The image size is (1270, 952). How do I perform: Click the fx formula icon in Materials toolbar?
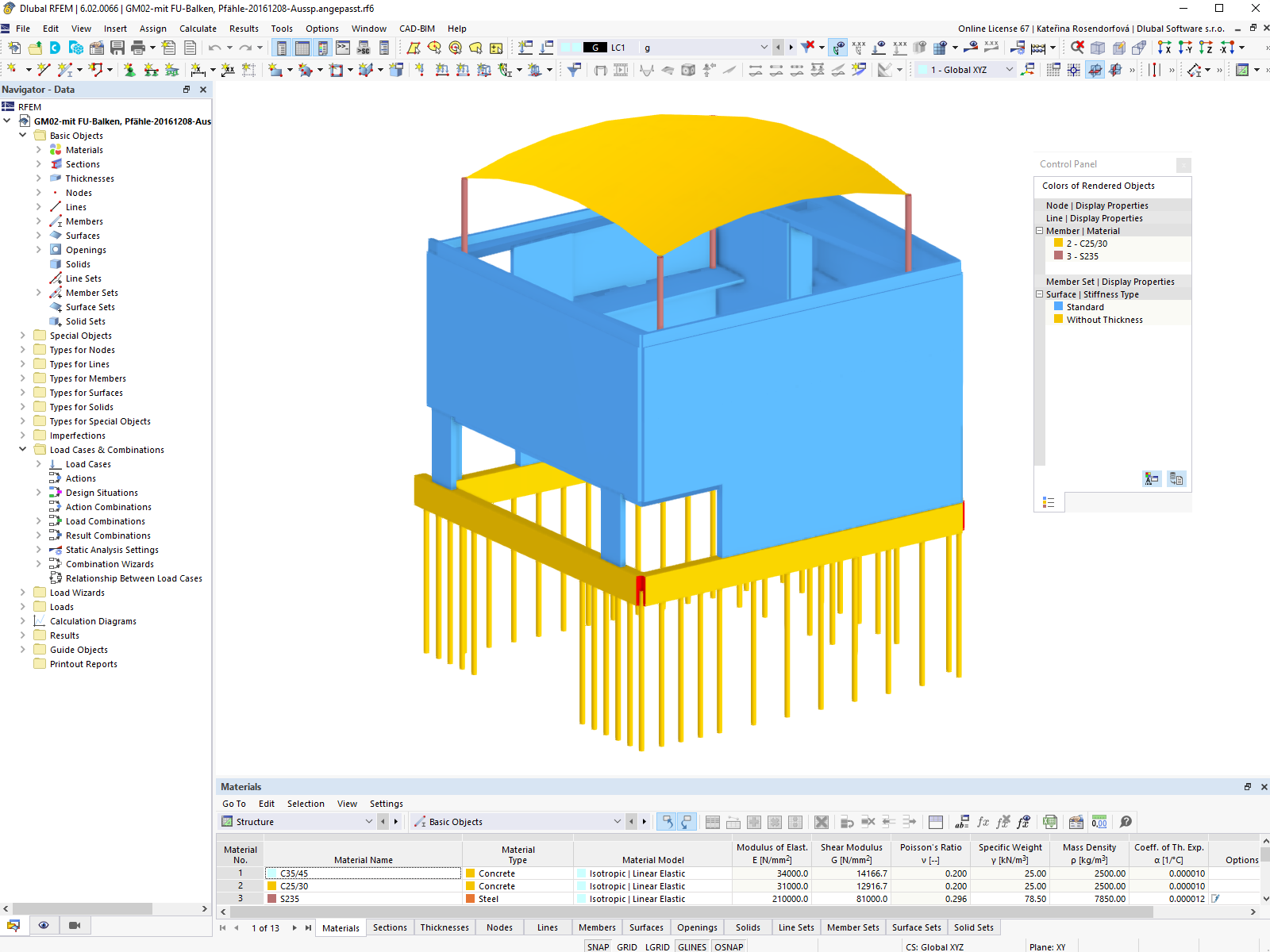pyautogui.click(x=982, y=823)
